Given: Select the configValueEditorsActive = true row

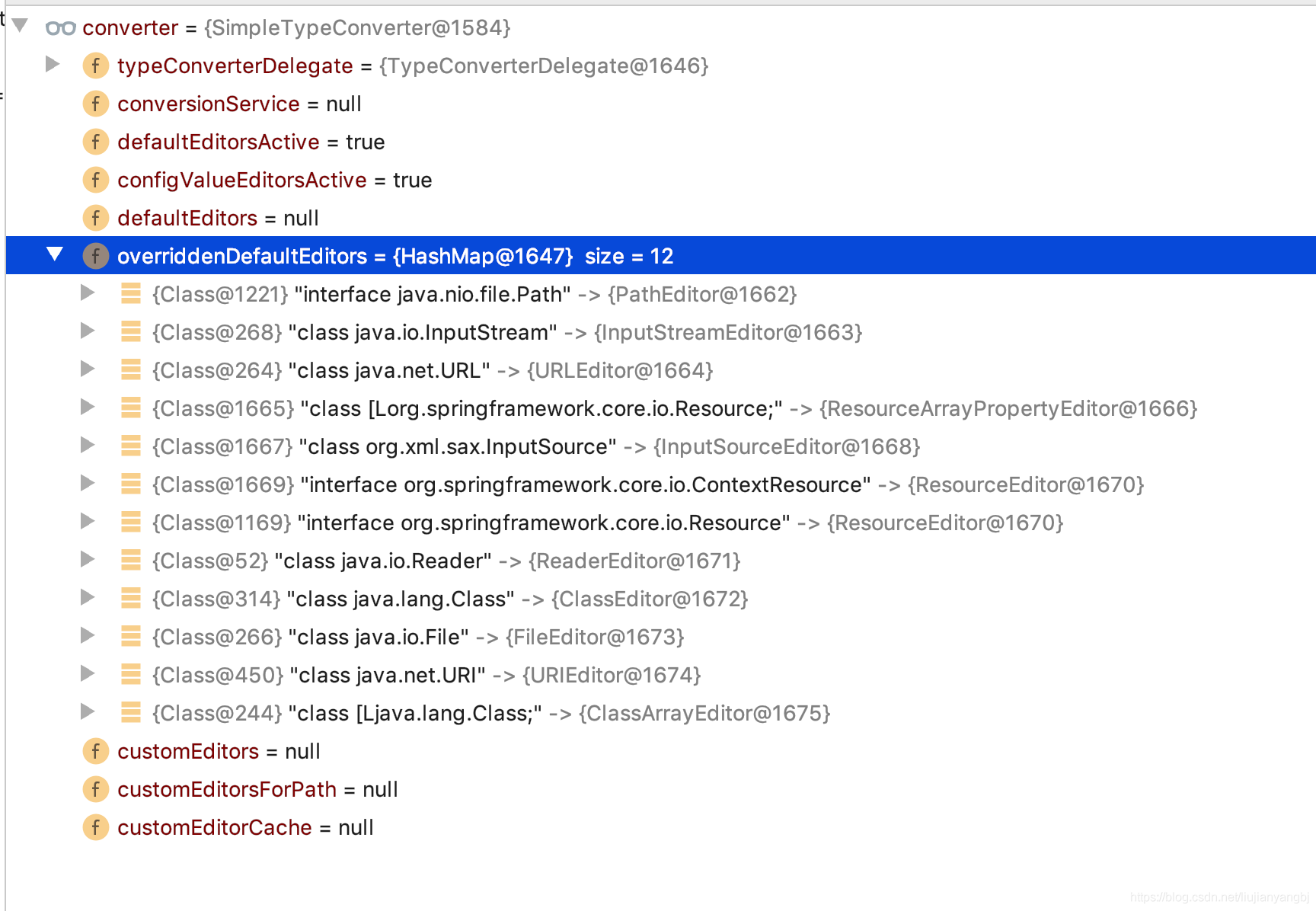Looking at the screenshot, I should click(x=274, y=180).
